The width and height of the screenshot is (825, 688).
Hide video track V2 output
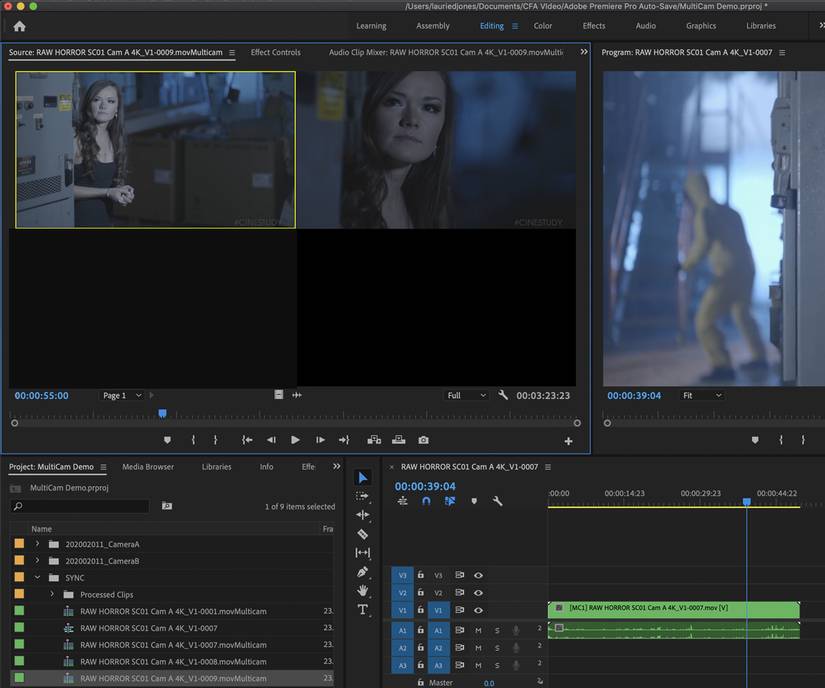(x=477, y=592)
